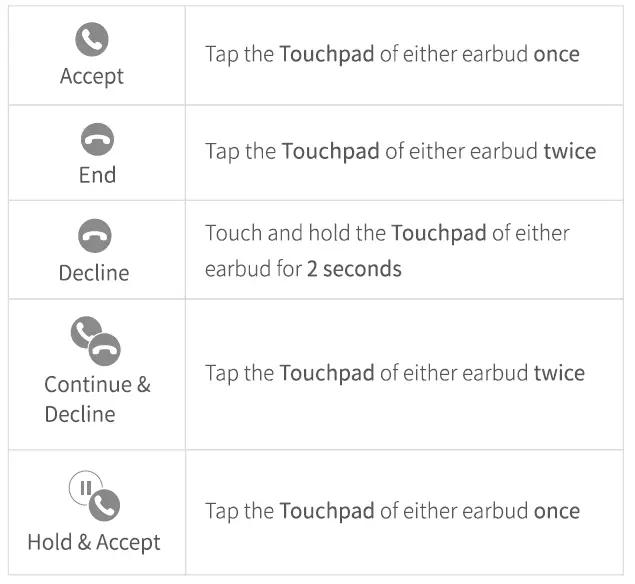The height and width of the screenshot is (584, 635).
Task: Click the touch and hold instruction text
Action: click(387, 250)
